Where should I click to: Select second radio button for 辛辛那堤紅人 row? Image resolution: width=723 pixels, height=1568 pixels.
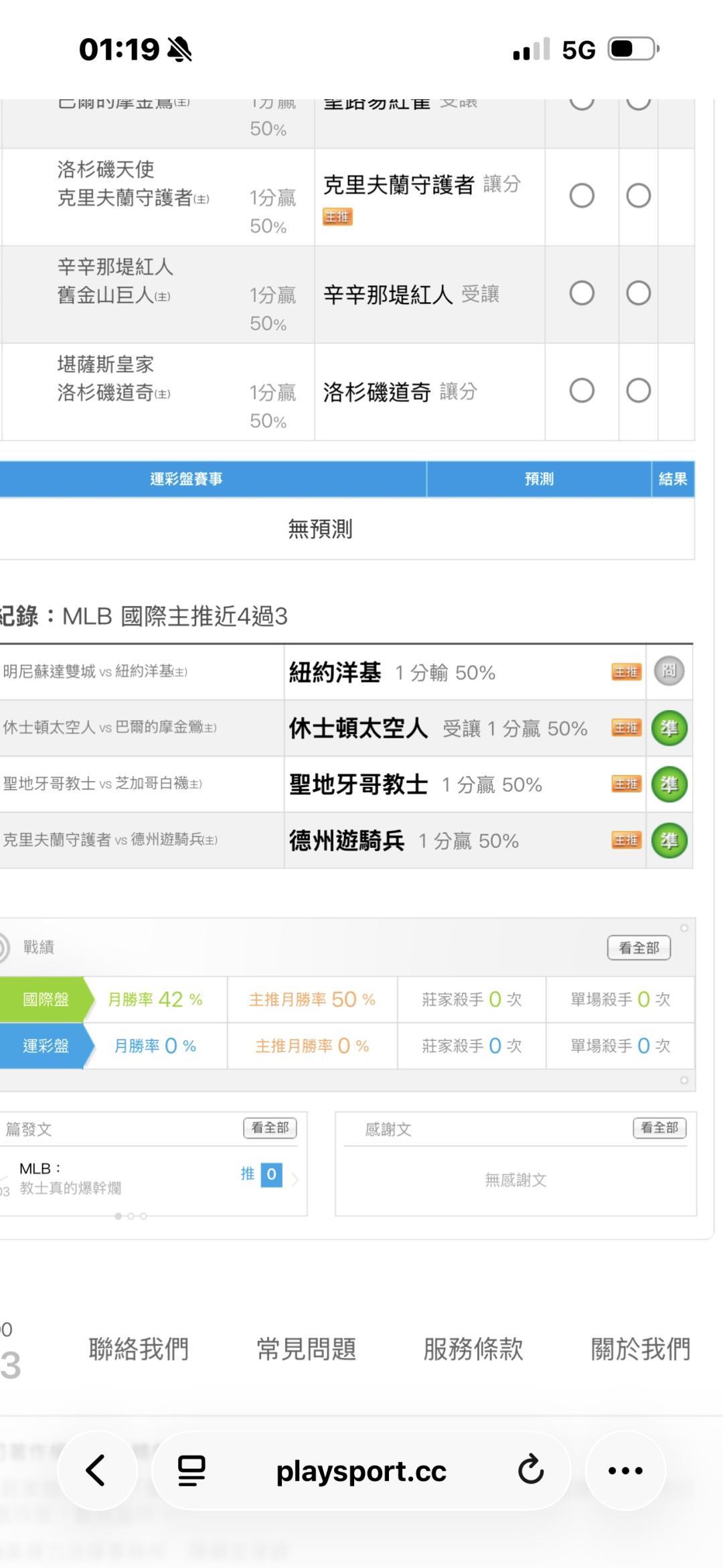point(638,293)
